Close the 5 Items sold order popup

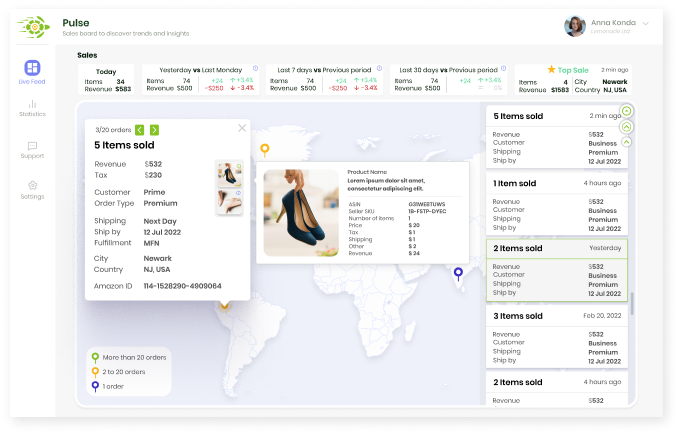tap(242, 128)
